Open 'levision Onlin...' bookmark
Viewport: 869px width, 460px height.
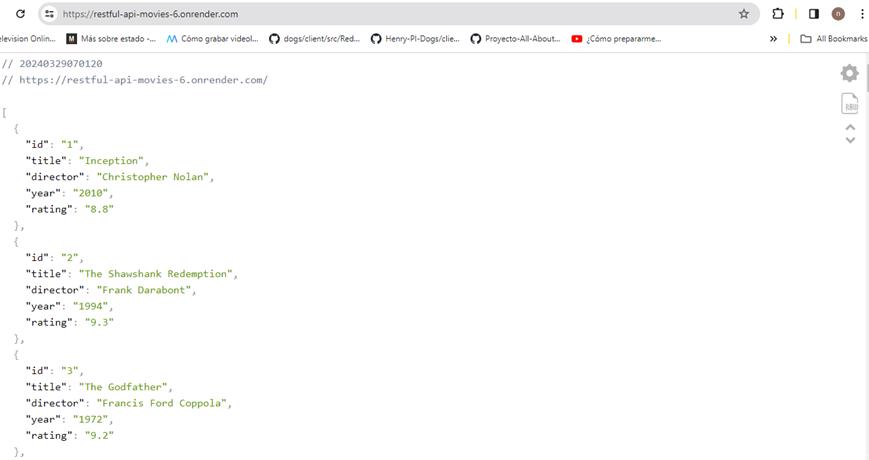click(x=28, y=39)
